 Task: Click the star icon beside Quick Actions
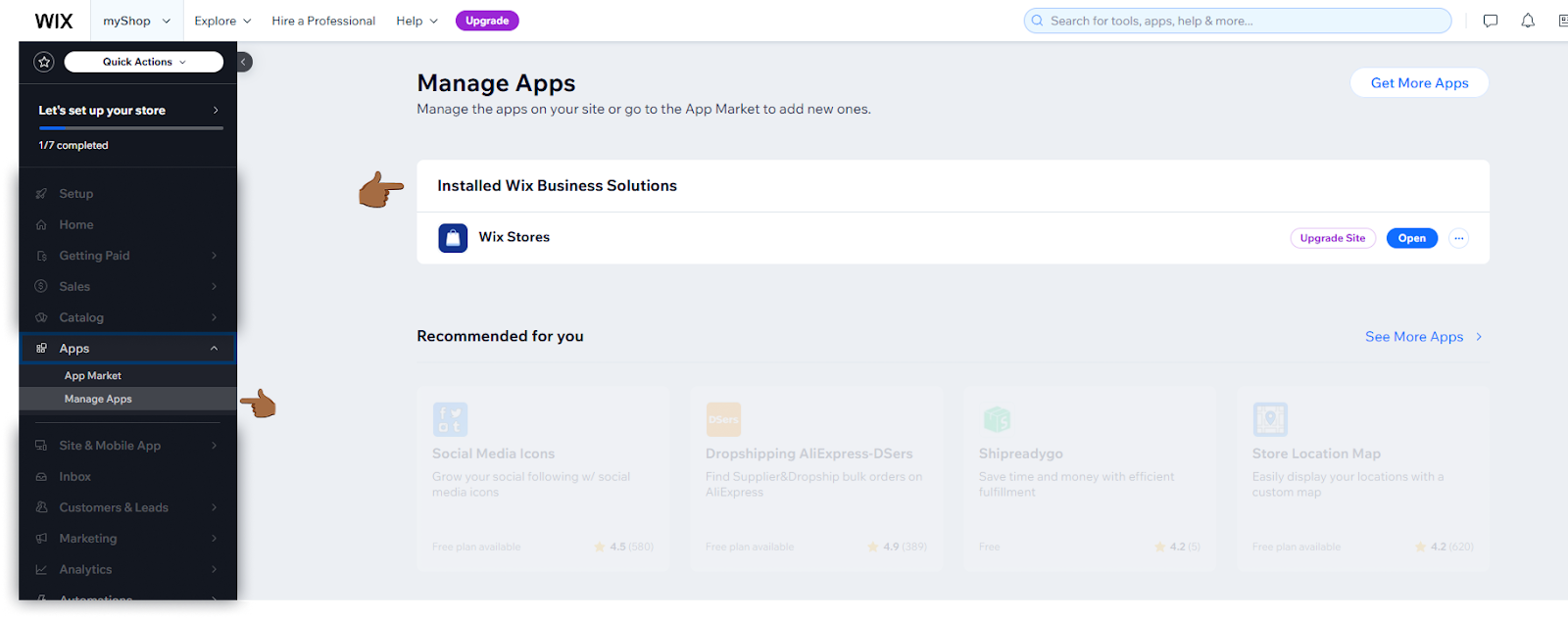(44, 62)
